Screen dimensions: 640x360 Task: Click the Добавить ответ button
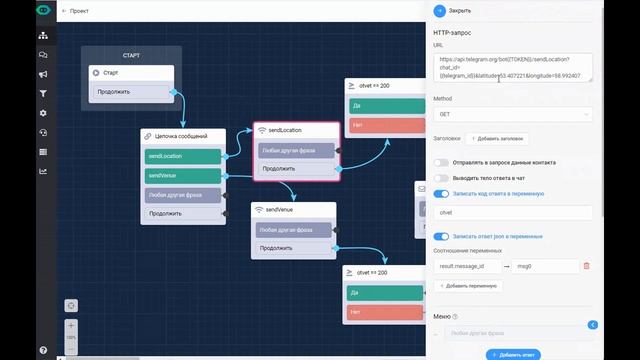pyautogui.click(x=513, y=355)
